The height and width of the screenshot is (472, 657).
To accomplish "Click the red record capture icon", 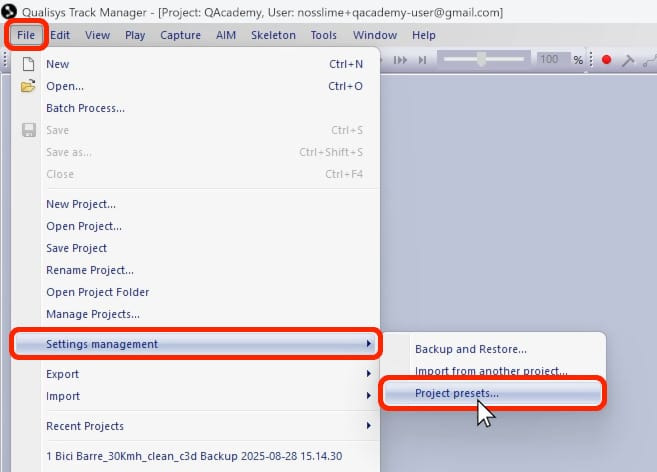I will tap(606, 60).
